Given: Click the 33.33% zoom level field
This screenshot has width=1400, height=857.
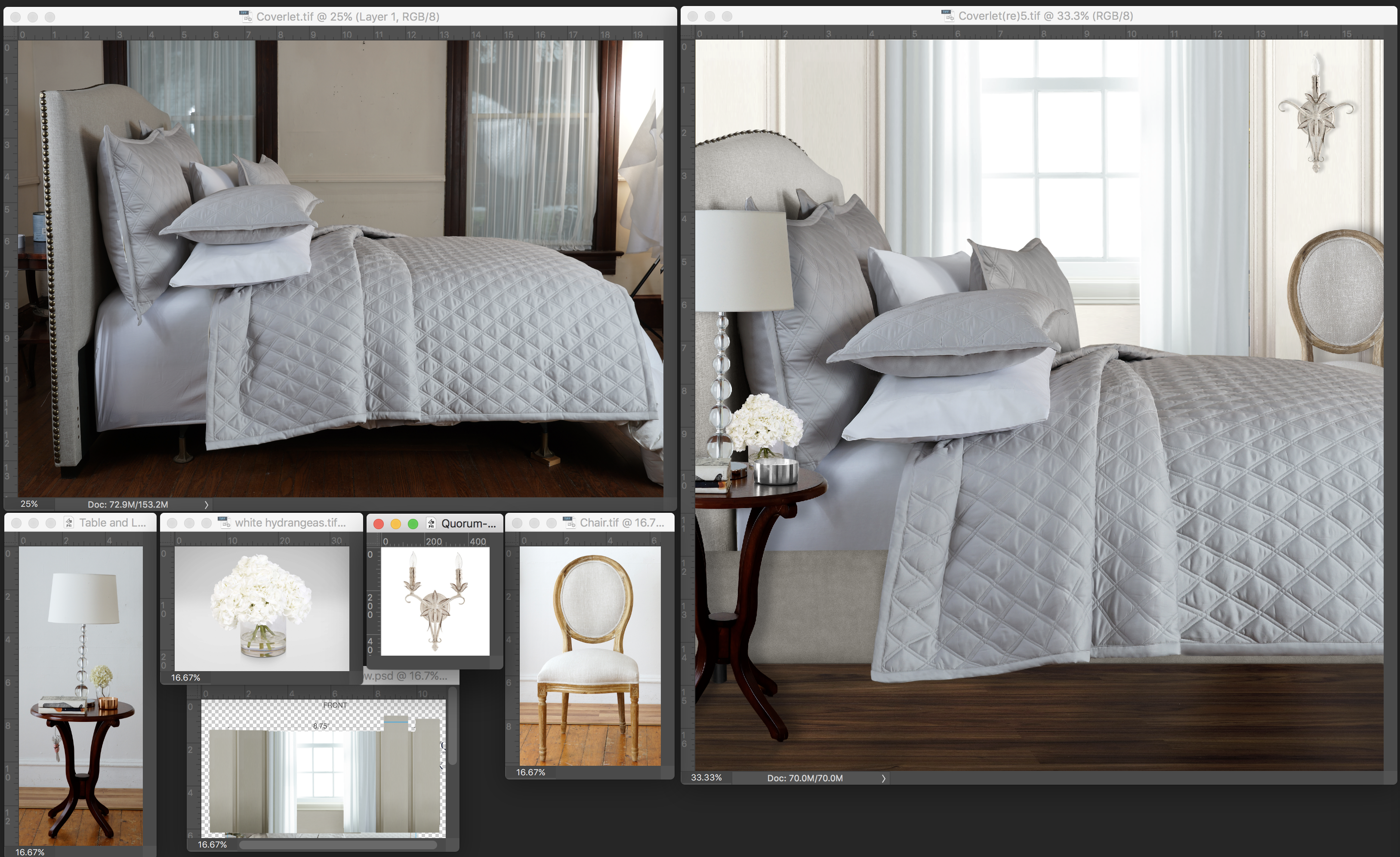Looking at the screenshot, I should (706, 777).
